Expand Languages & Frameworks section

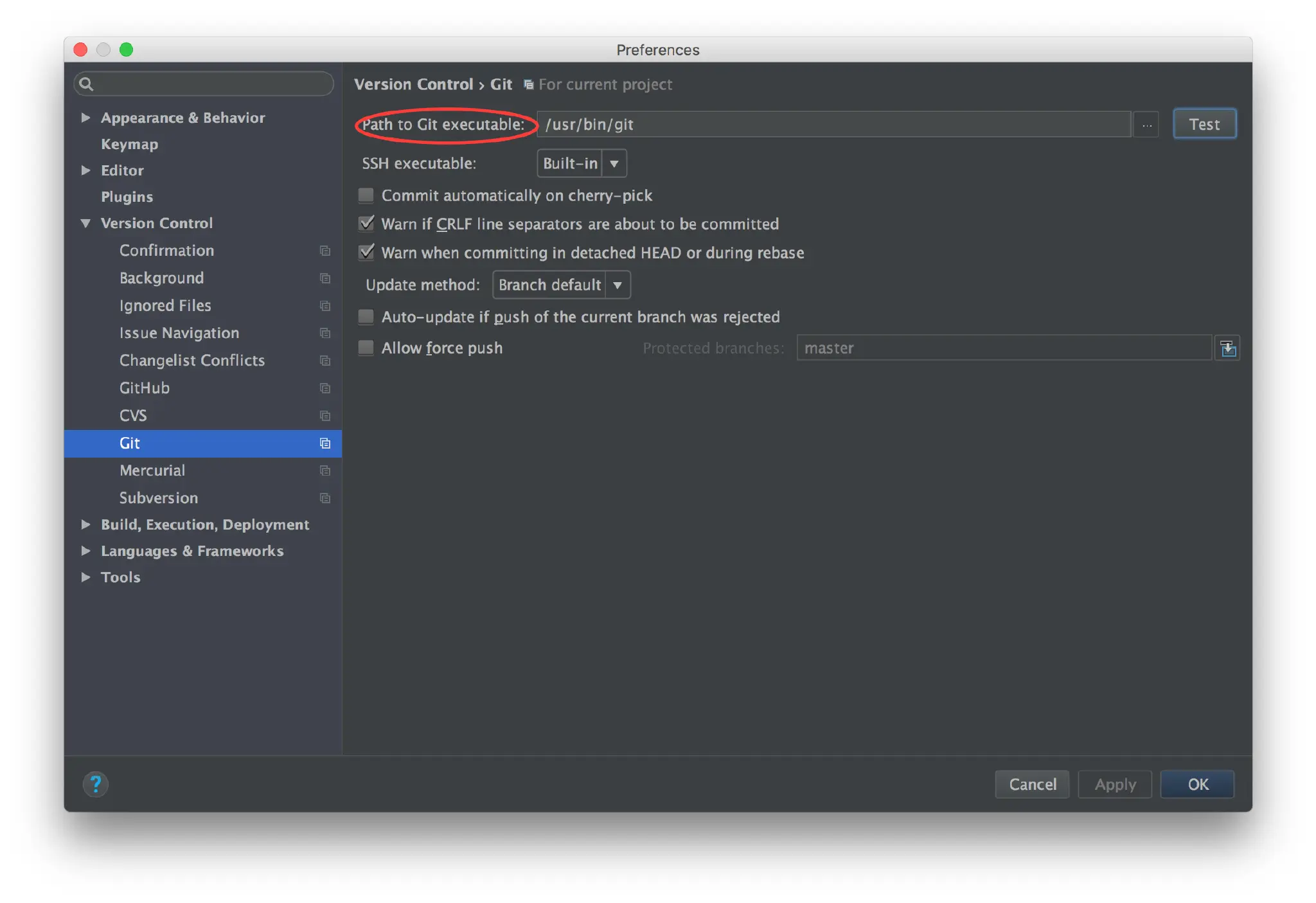[85, 551]
